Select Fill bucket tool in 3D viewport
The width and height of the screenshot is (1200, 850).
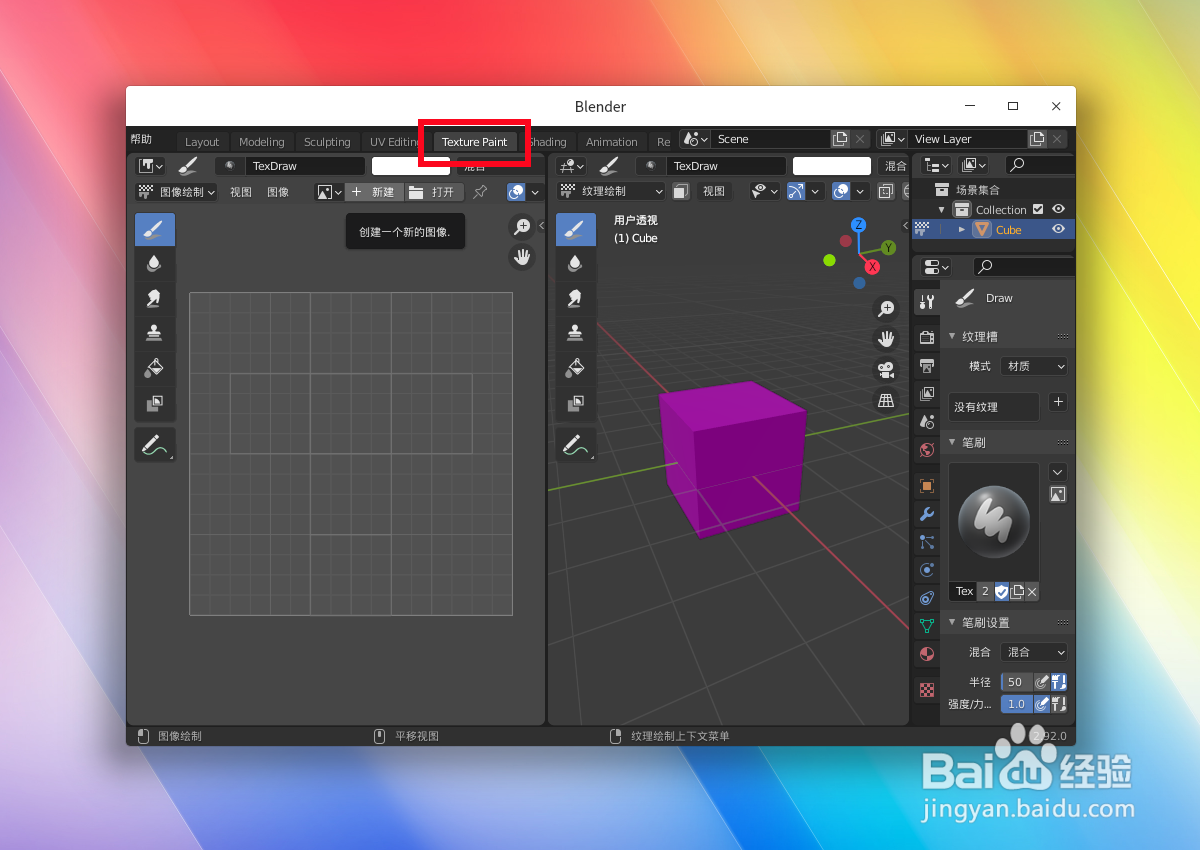point(576,368)
